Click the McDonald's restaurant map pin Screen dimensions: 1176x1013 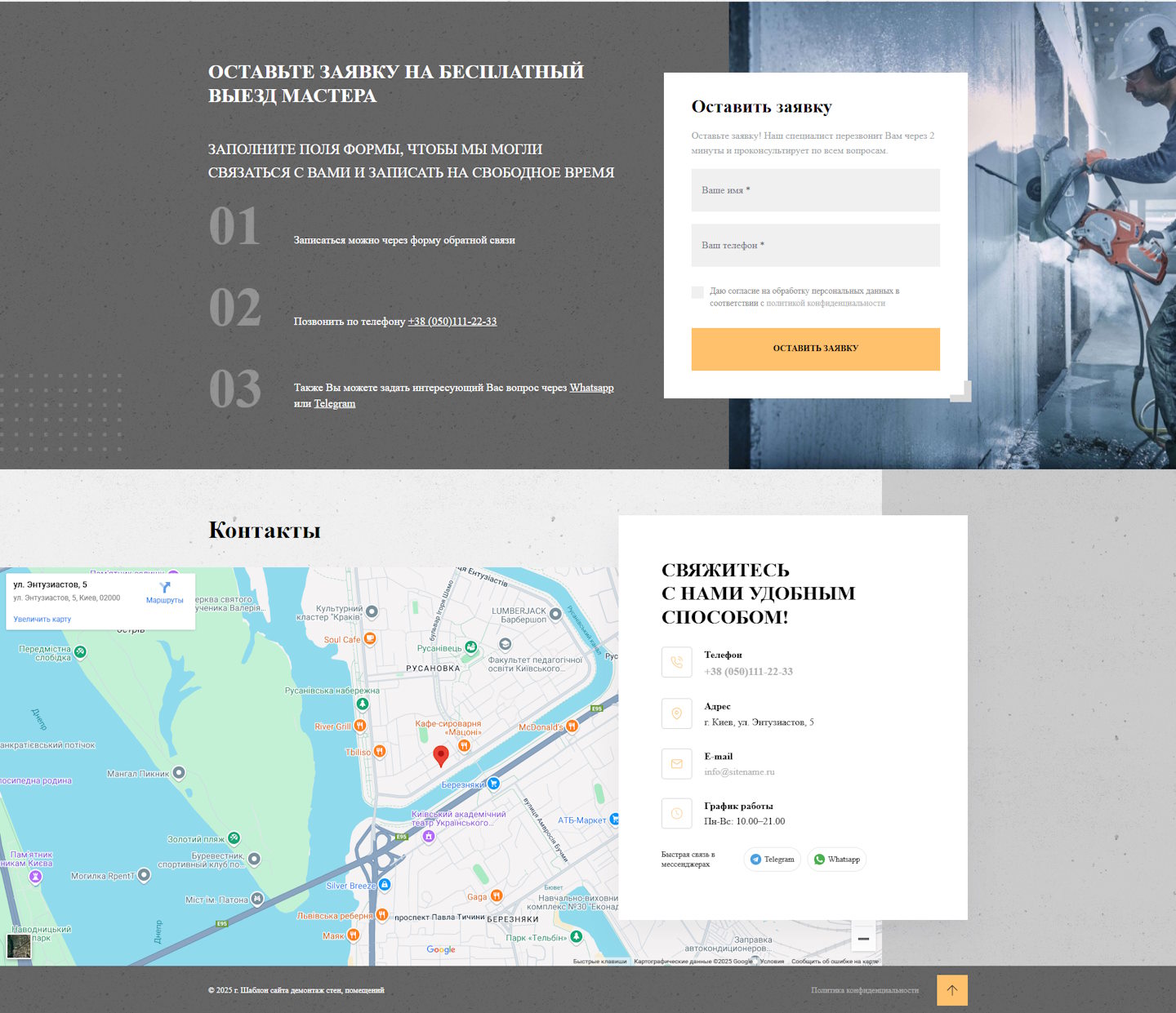572,726
